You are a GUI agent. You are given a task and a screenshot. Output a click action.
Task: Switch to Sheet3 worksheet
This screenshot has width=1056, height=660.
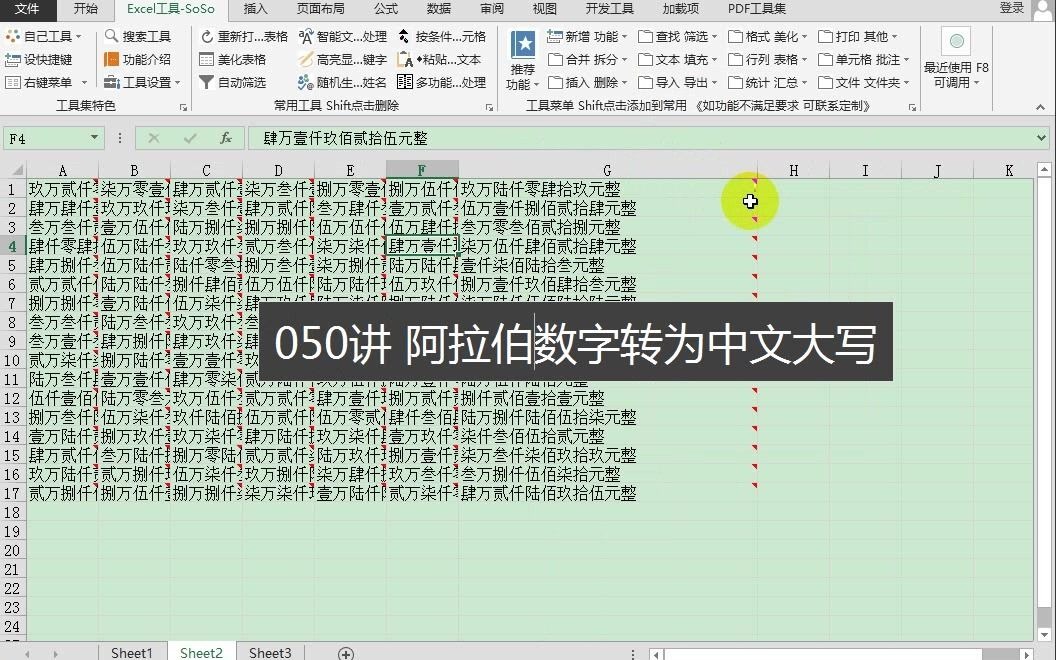[268, 652]
